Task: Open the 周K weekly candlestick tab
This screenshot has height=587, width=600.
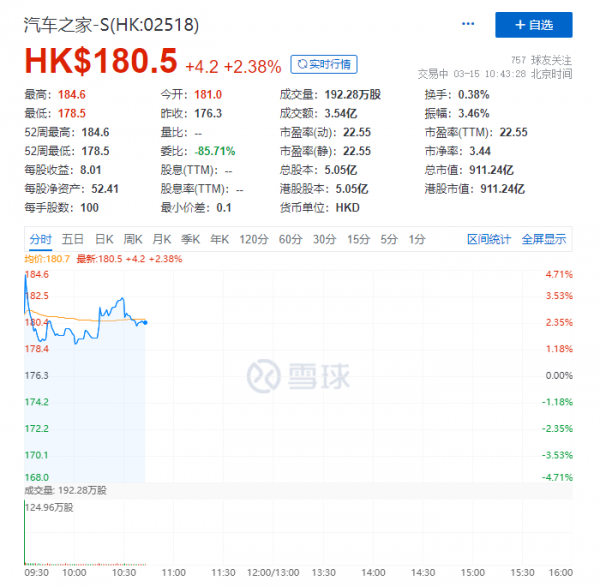Action: (x=132, y=239)
